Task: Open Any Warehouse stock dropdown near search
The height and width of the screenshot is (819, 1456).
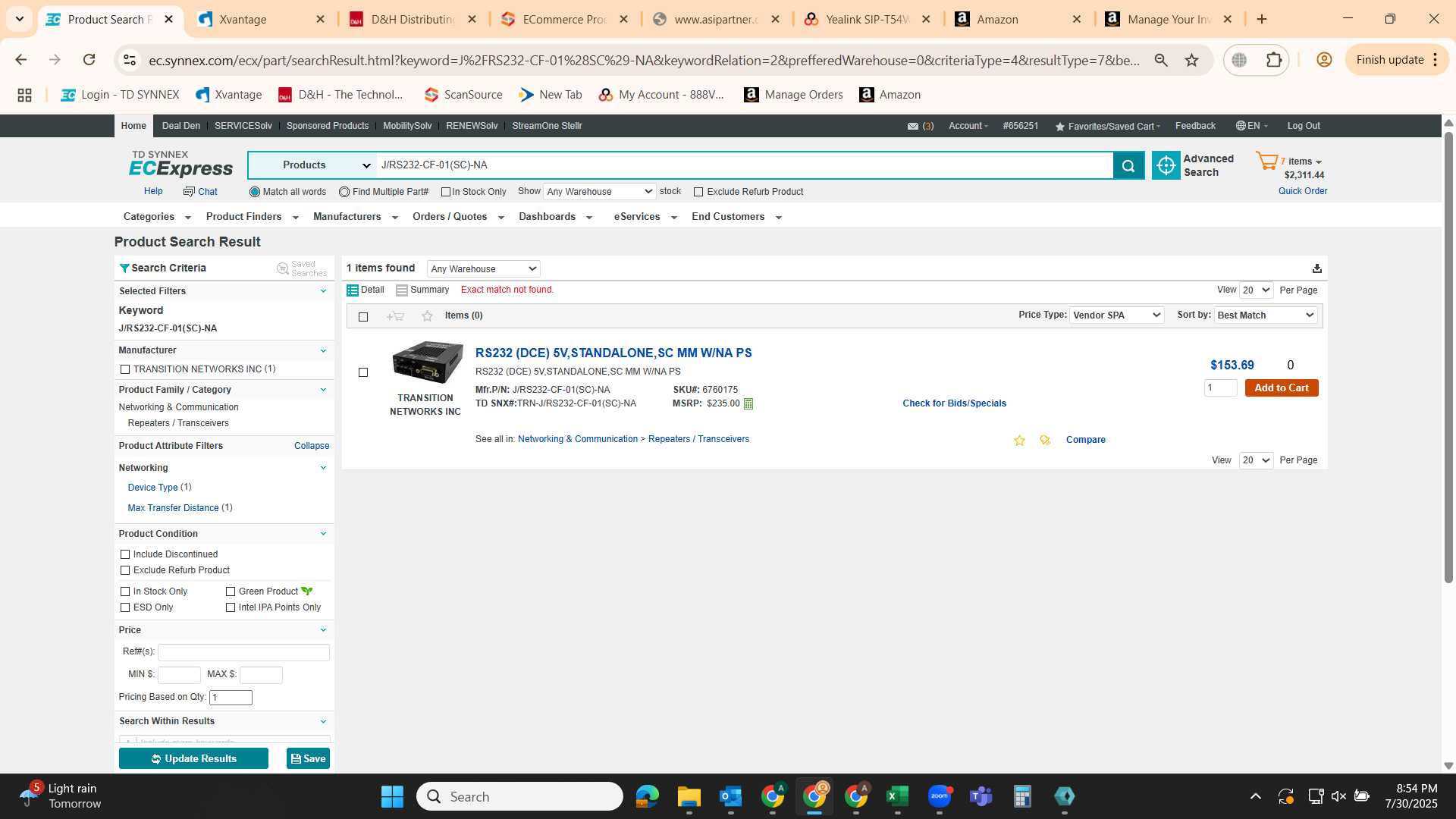Action: [x=599, y=192]
